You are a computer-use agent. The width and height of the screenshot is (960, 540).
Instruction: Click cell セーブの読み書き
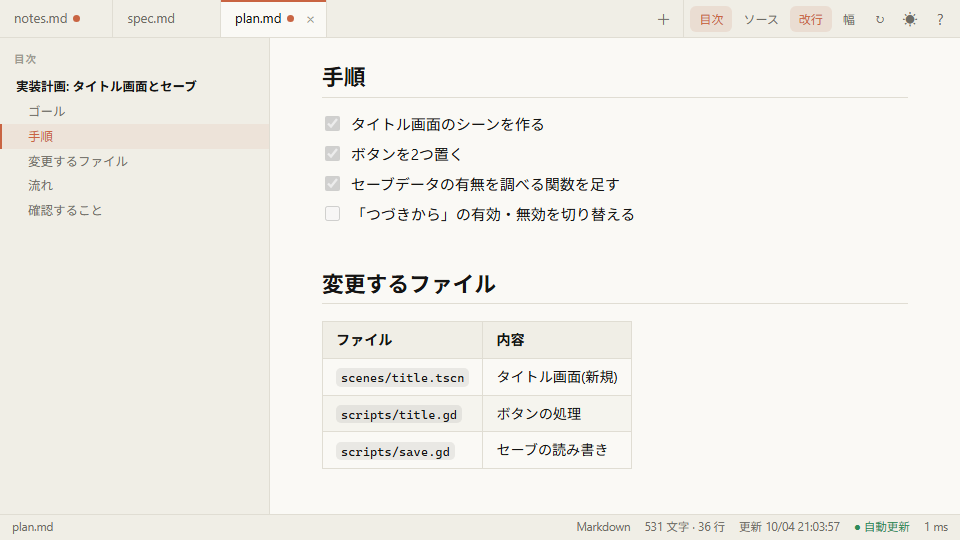(557, 450)
